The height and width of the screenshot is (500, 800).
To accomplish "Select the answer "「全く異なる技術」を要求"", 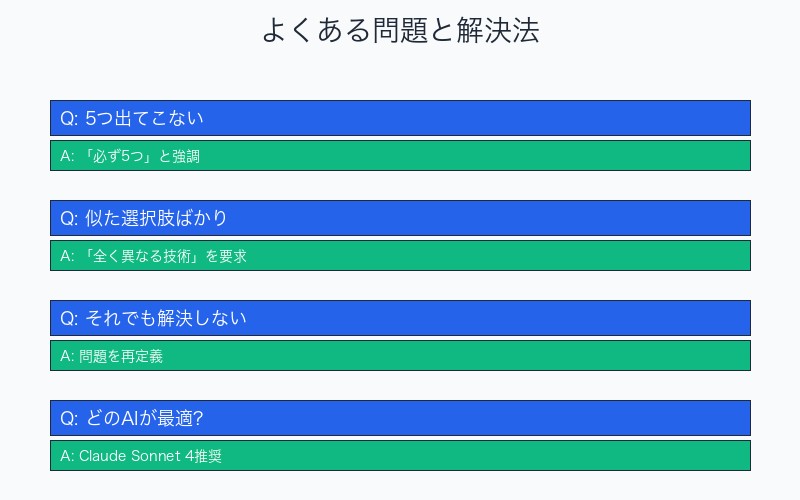I will coord(400,256).
